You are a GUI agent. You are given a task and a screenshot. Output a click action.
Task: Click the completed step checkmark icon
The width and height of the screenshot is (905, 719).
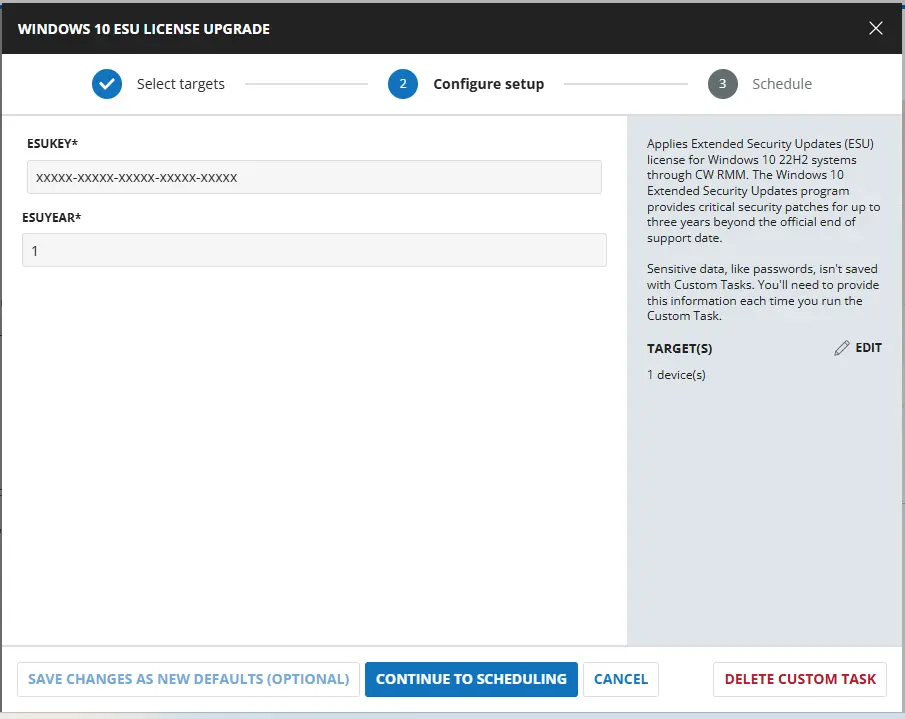tap(107, 84)
